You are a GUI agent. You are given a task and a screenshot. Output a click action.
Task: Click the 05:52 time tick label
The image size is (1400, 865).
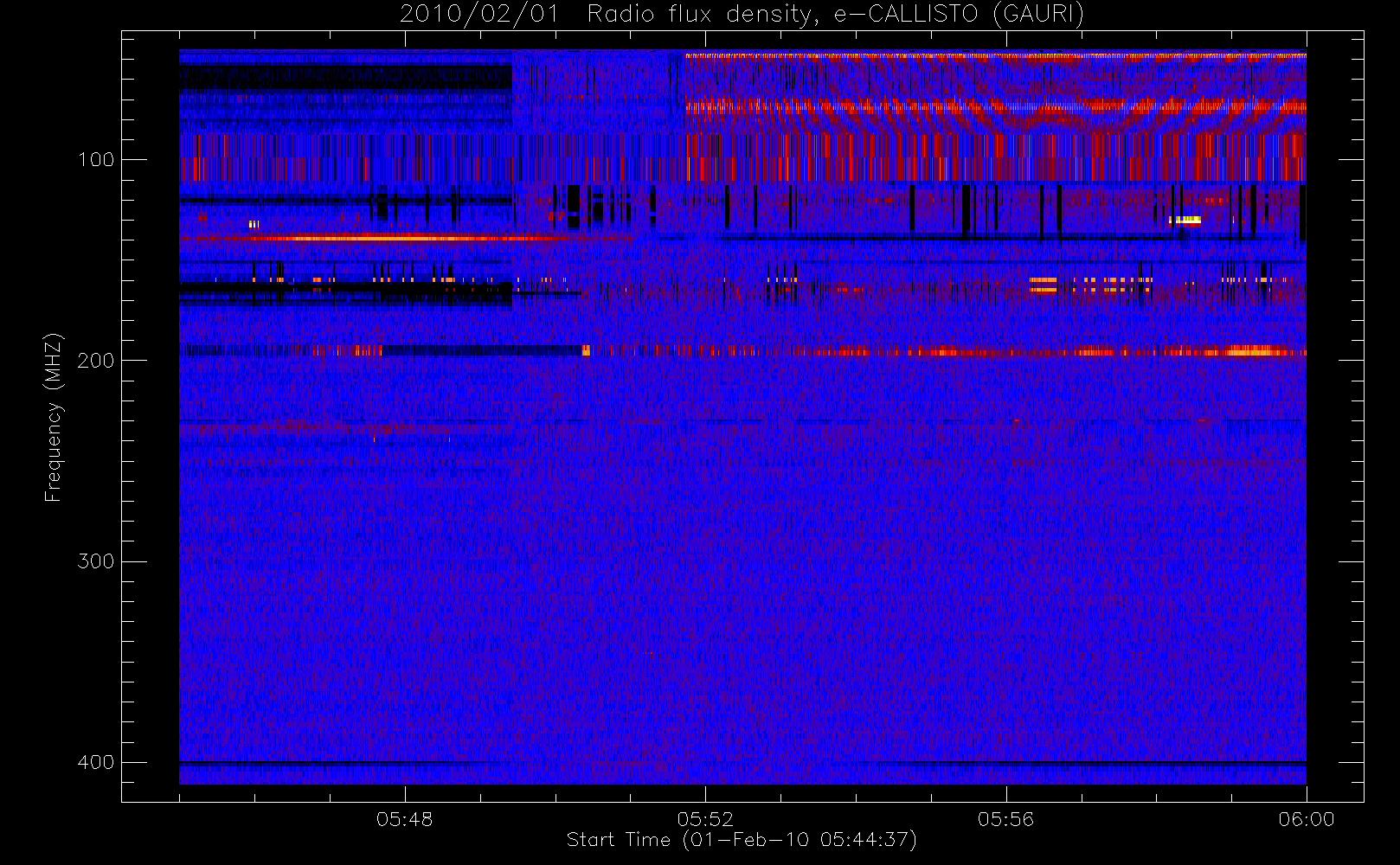(705, 819)
